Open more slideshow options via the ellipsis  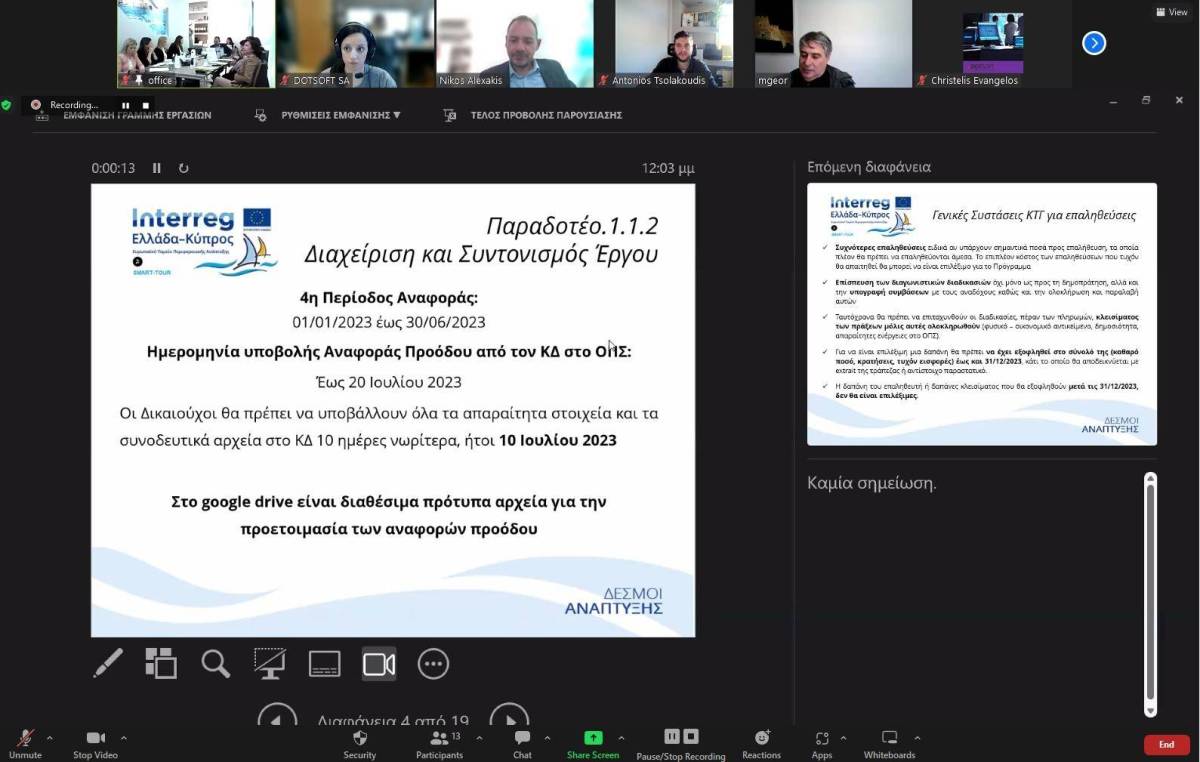coord(433,663)
